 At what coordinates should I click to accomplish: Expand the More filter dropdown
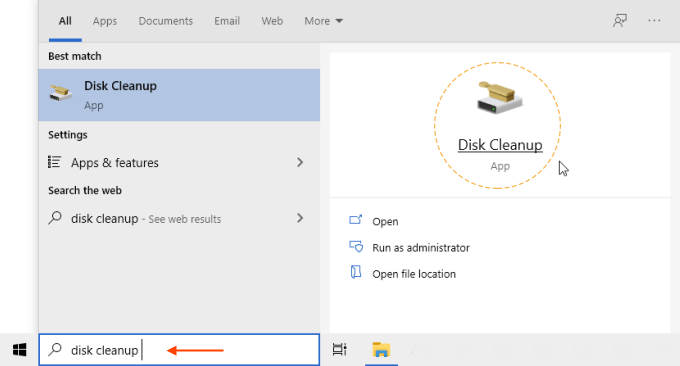[x=324, y=21]
